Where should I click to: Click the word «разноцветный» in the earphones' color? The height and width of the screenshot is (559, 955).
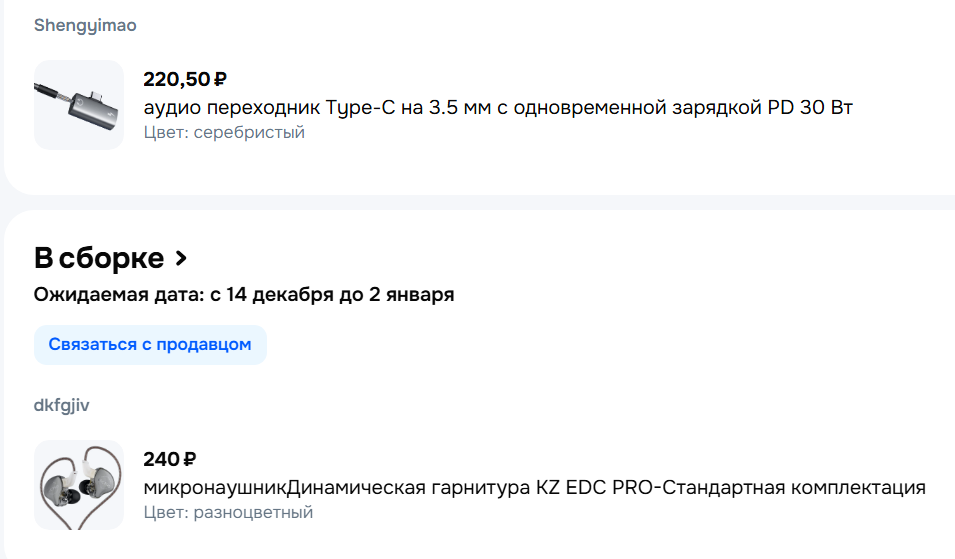[x=253, y=512]
